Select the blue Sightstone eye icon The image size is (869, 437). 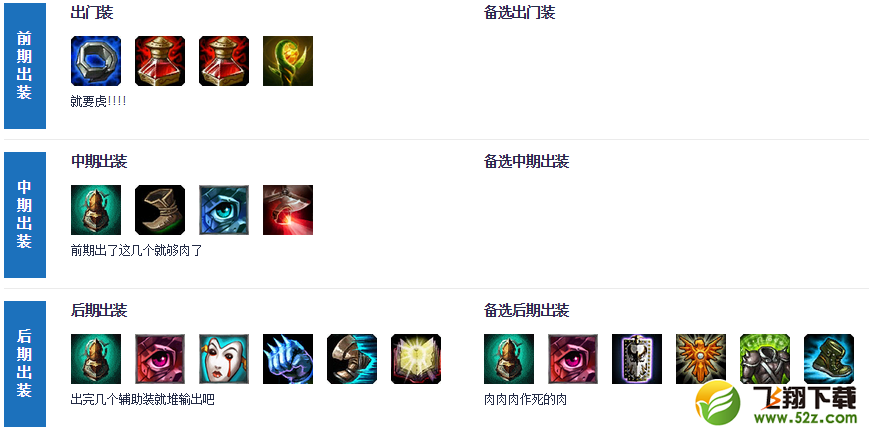coord(224,210)
